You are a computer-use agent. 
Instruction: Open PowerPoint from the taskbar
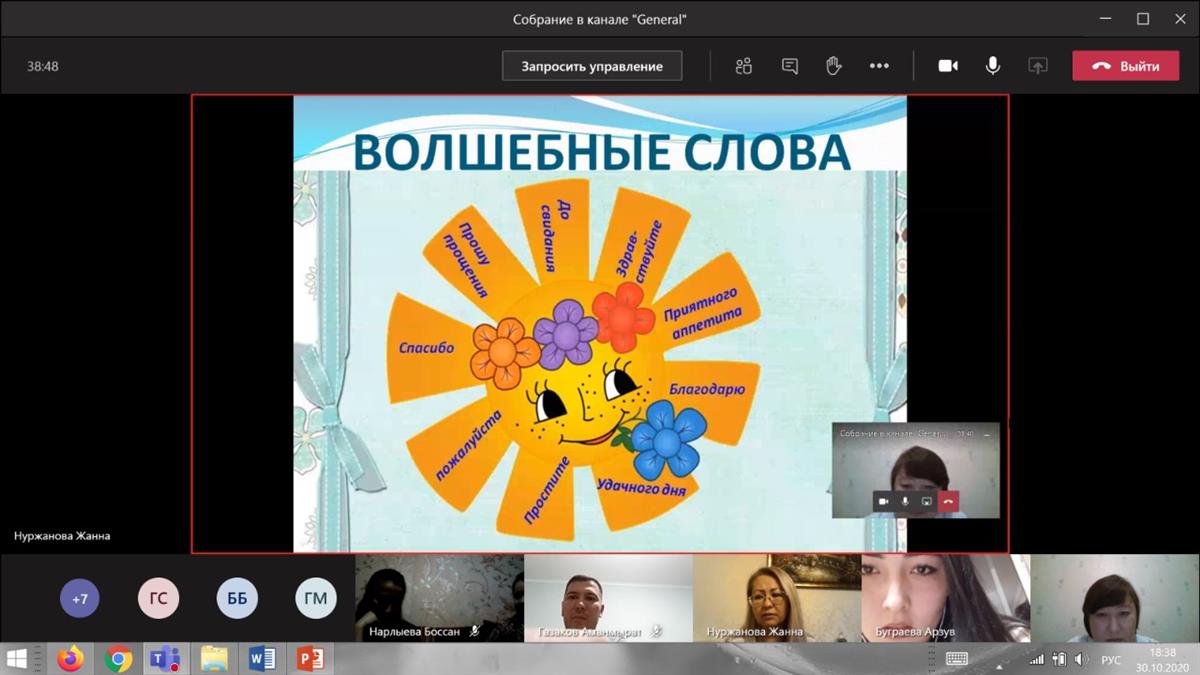point(310,659)
